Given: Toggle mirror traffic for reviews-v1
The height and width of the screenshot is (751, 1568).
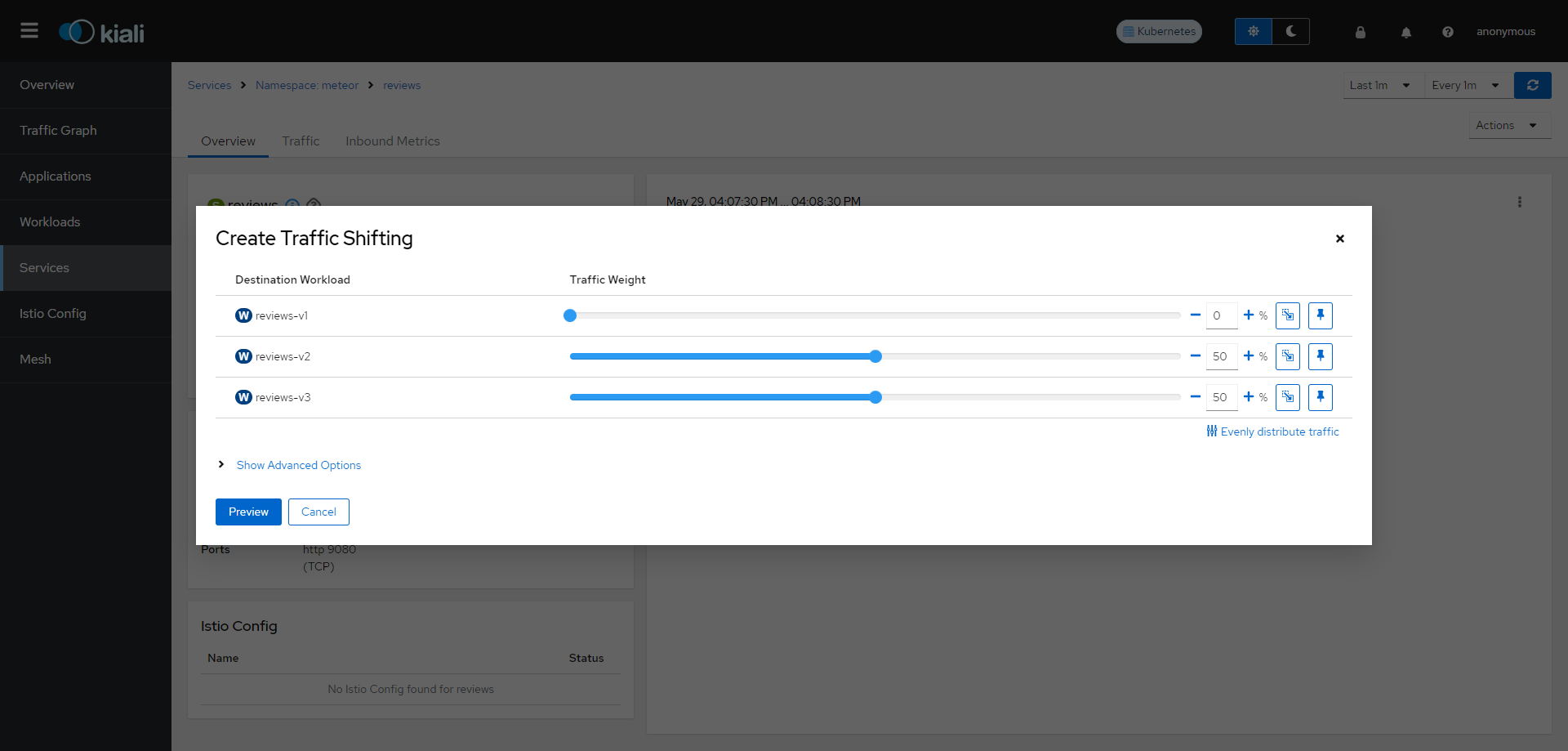Looking at the screenshot, I should (1288, 315).
